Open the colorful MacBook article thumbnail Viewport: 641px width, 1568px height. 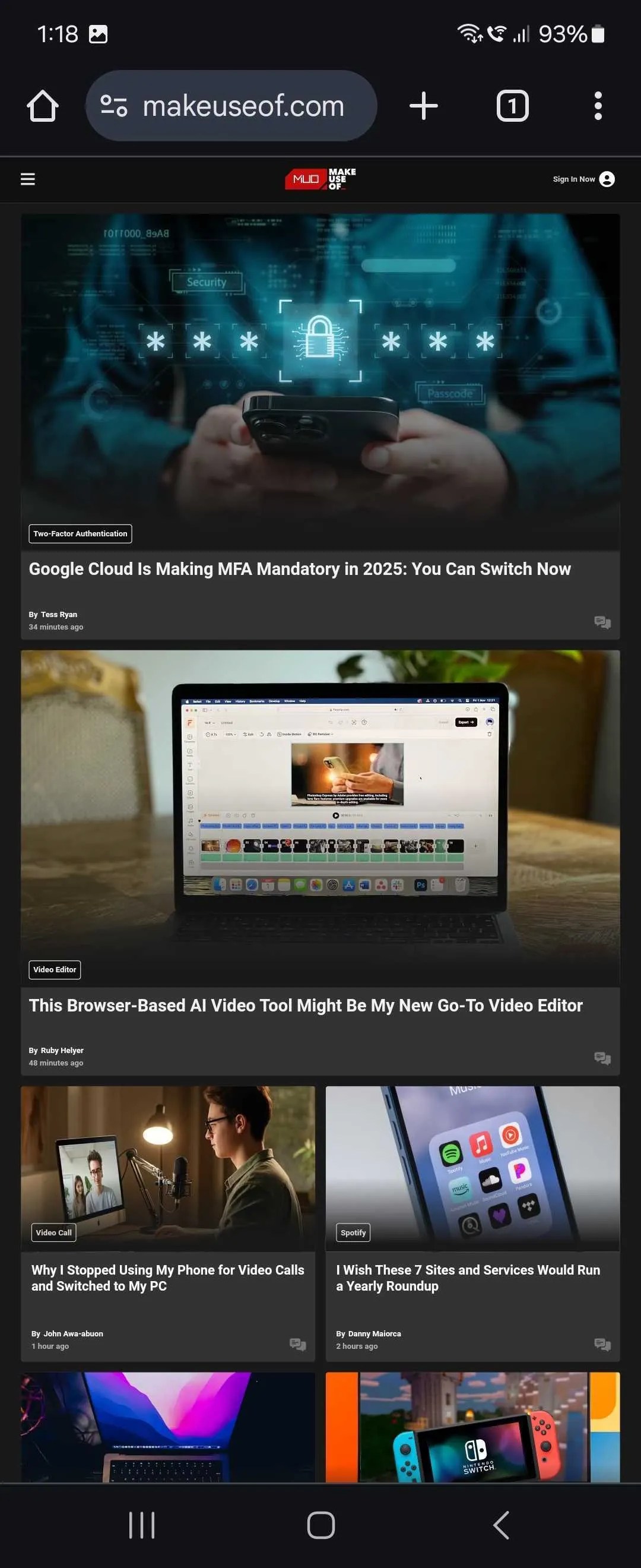pos(168,1427)
